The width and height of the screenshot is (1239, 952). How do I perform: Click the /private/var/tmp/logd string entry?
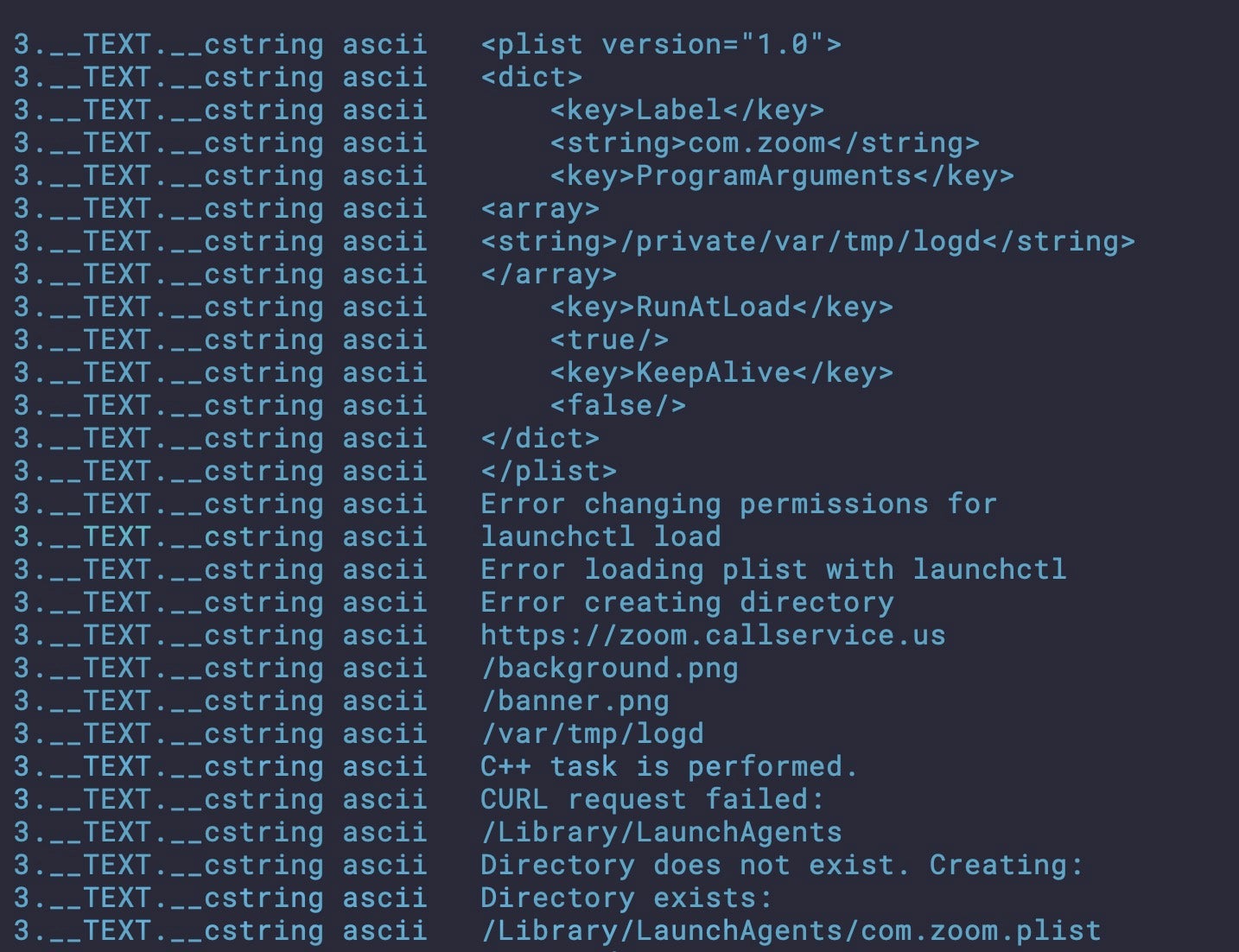pos(808,242)
